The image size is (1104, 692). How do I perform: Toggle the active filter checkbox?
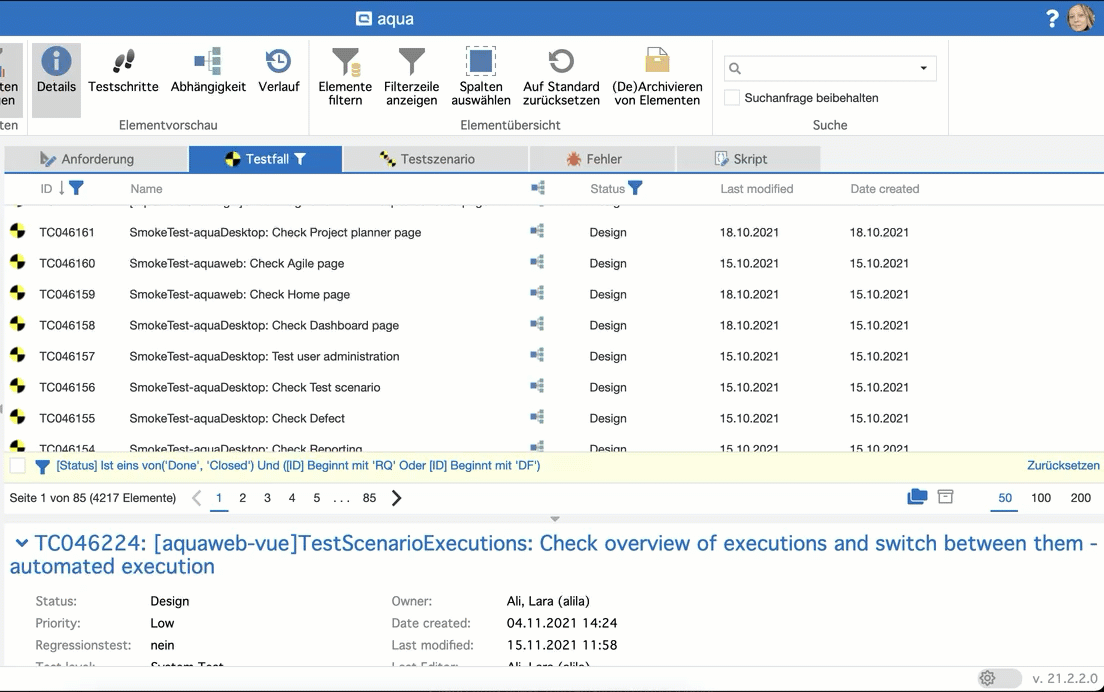18,465
